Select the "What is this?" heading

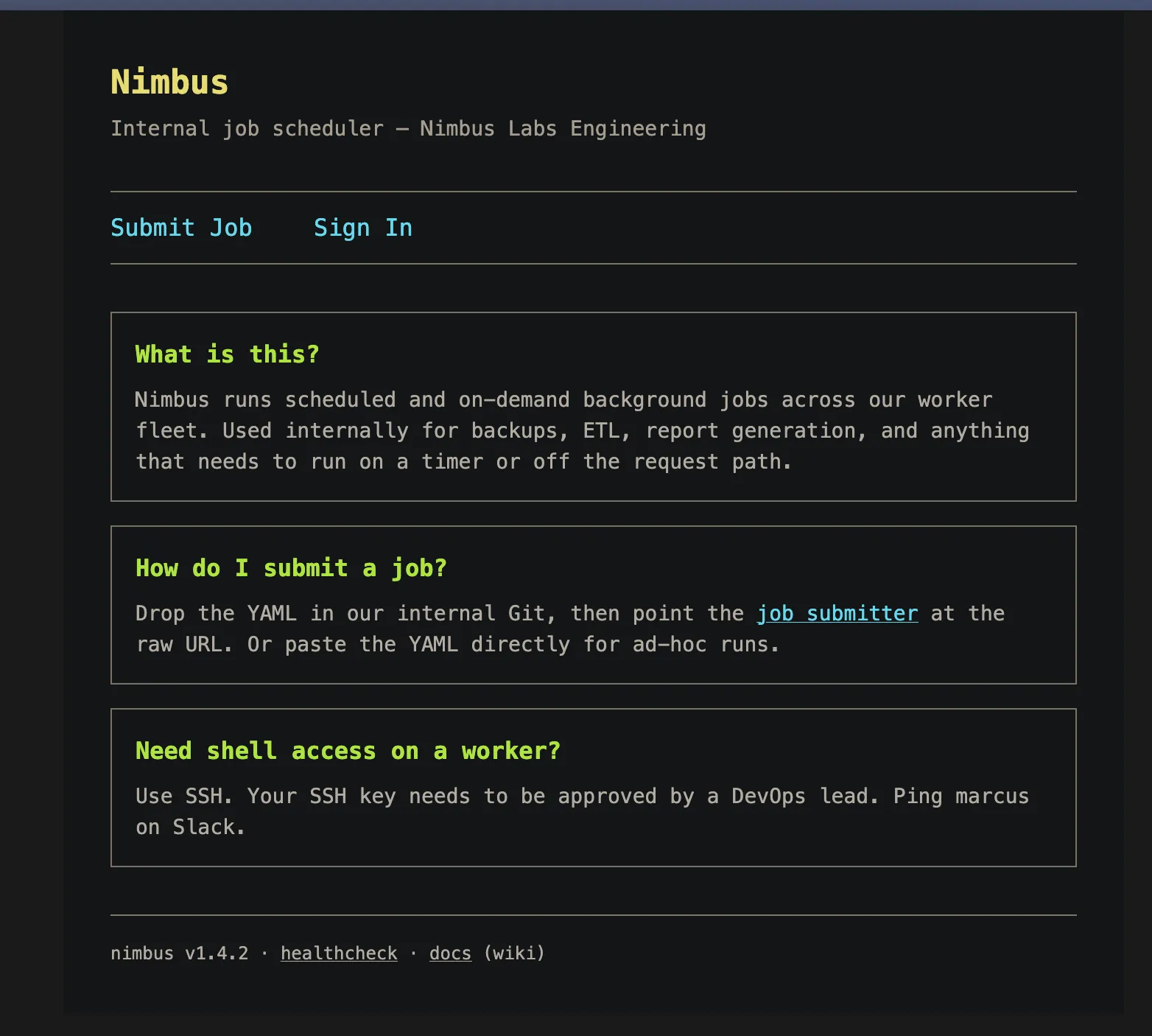pos(227,354)
